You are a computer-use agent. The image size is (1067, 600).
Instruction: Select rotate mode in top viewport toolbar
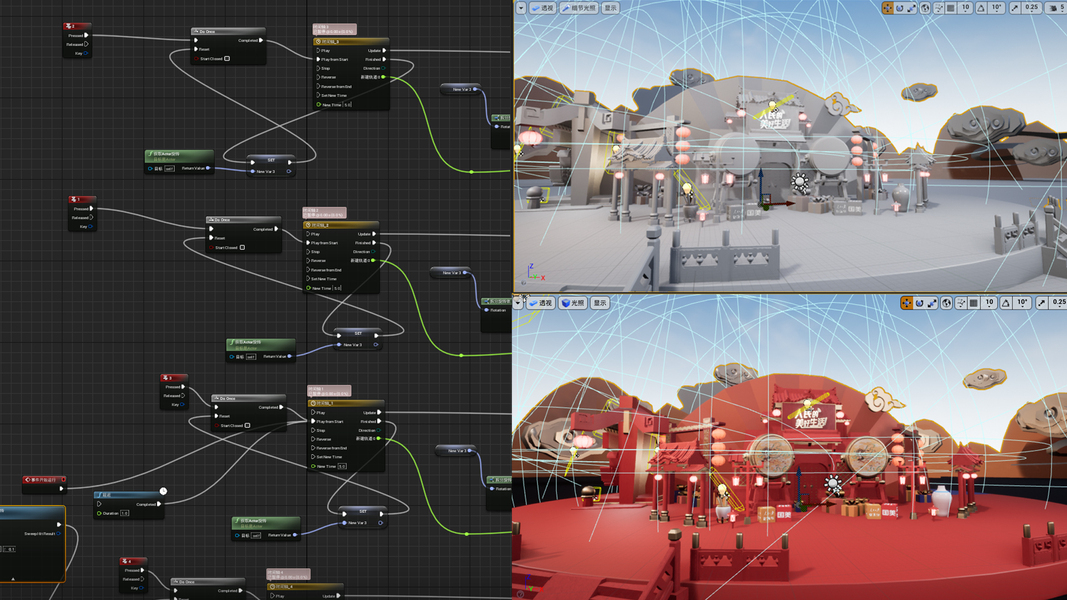[900, 8]
